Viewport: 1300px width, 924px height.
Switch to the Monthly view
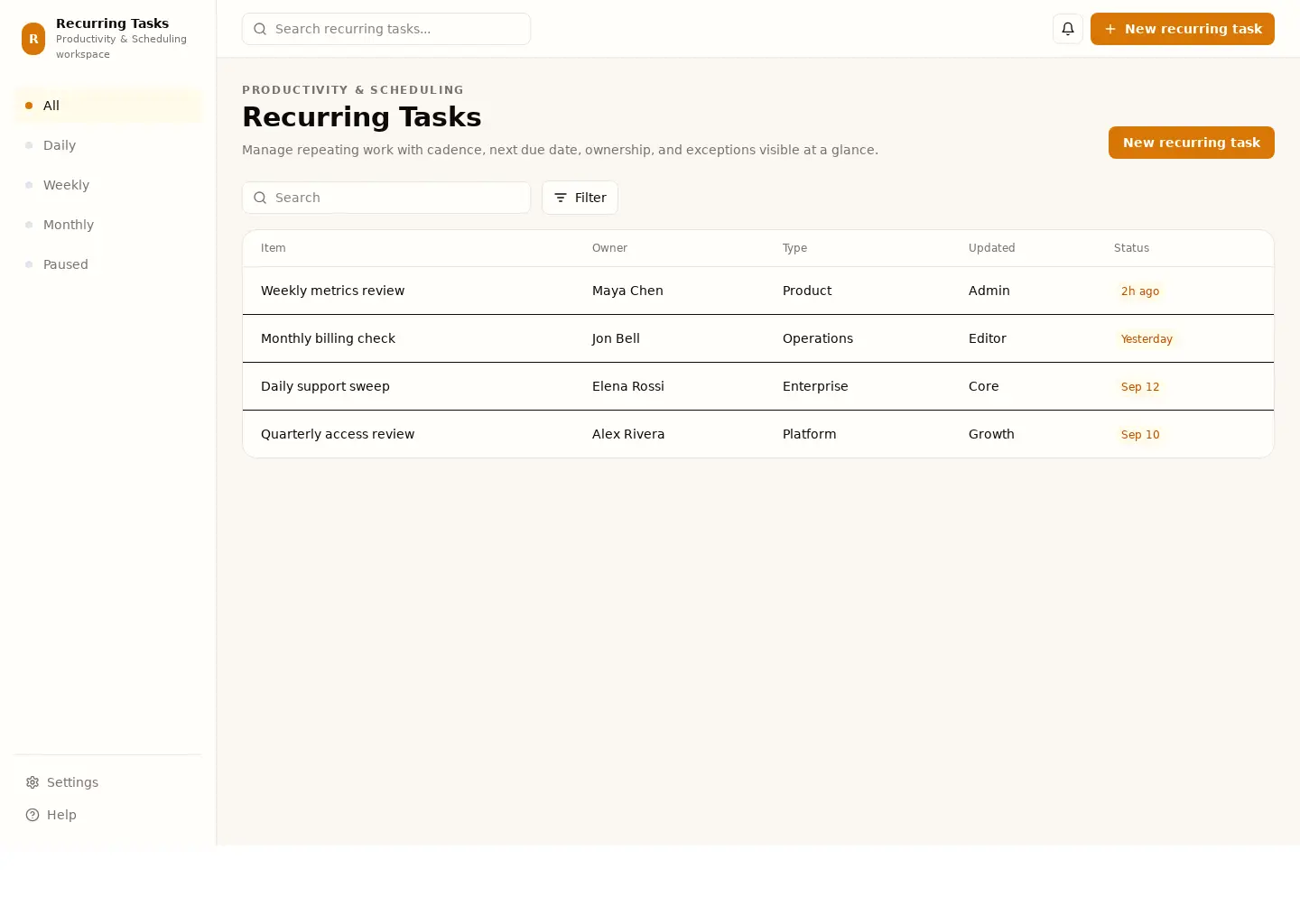pos(107,225)
